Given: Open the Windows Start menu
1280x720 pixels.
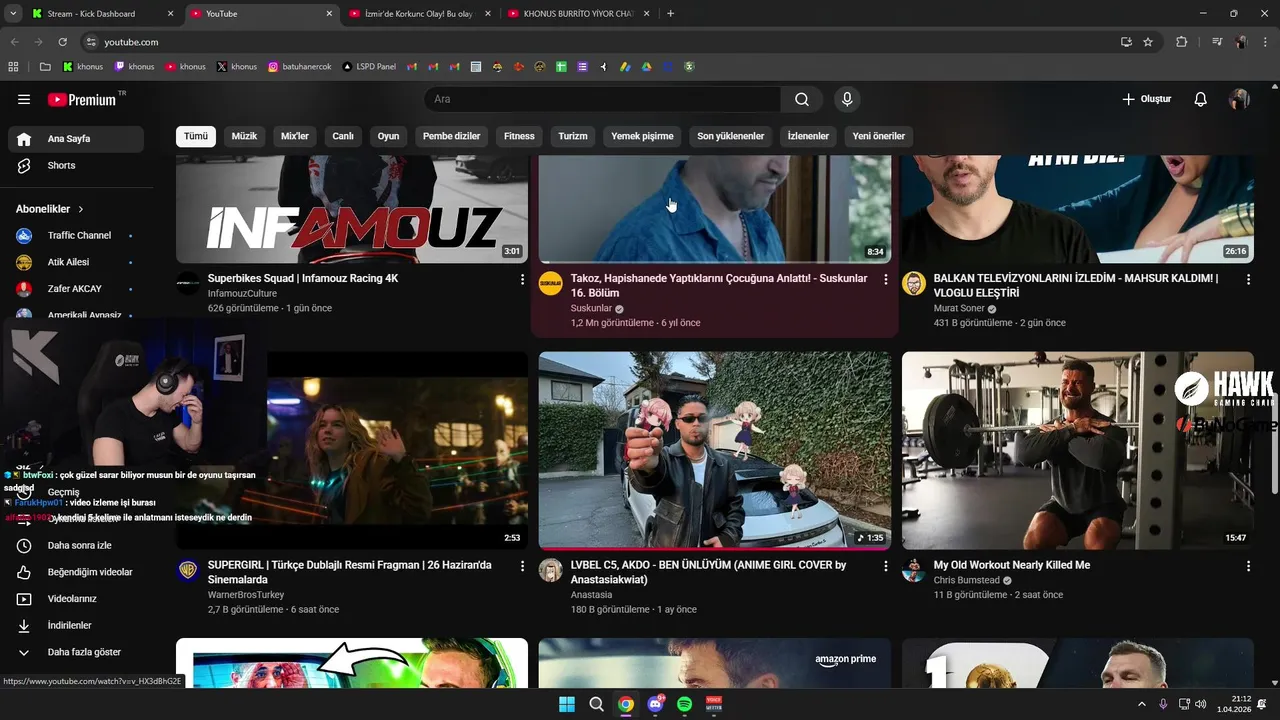Looking at the screenshot, I should tap(566, 704).
